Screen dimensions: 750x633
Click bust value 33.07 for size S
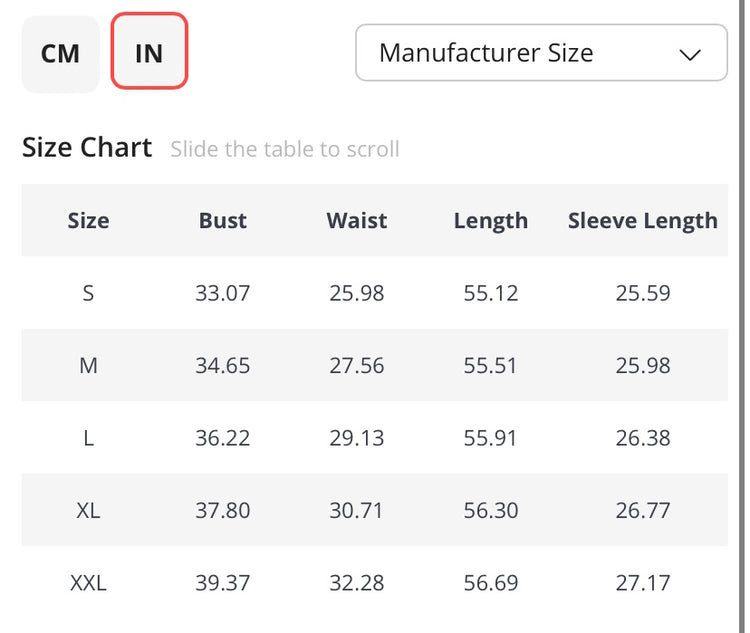[222, 294]
